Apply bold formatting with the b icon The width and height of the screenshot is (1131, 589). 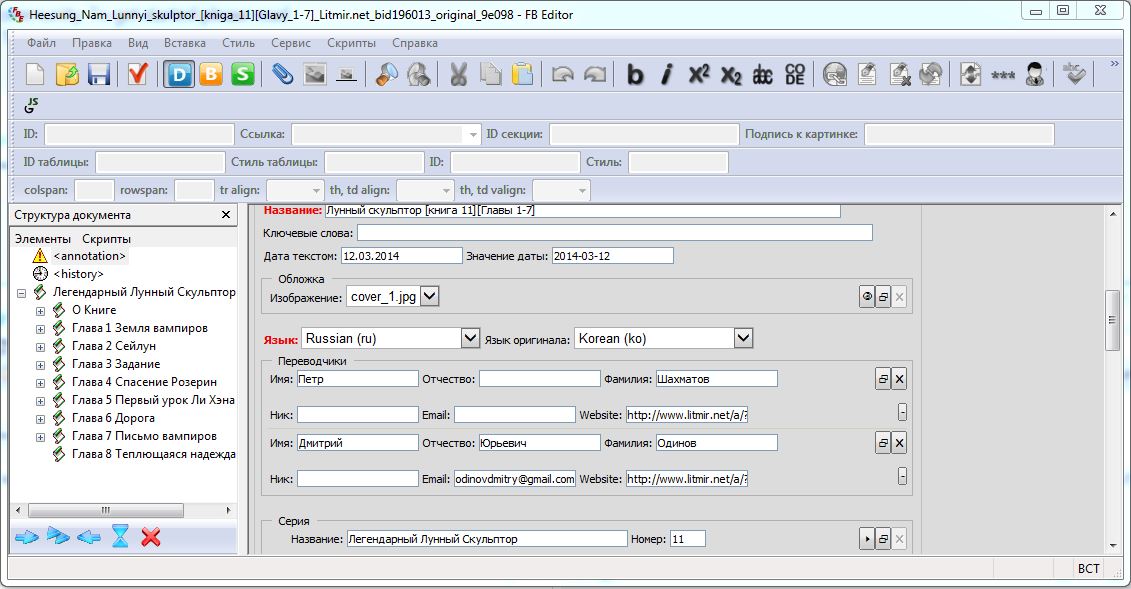point(634,74)
